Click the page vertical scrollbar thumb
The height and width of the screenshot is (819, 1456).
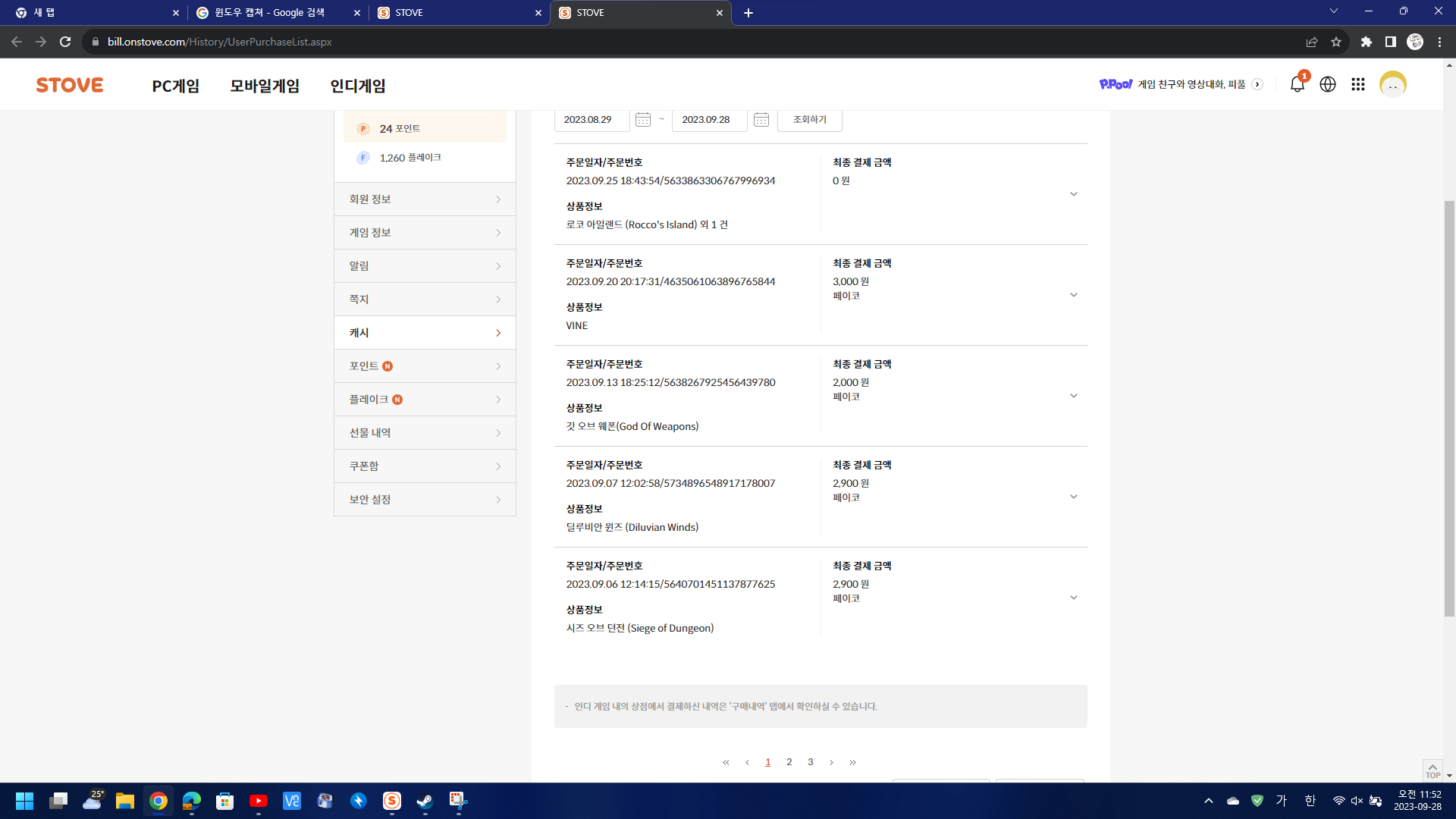point(1449,409)
